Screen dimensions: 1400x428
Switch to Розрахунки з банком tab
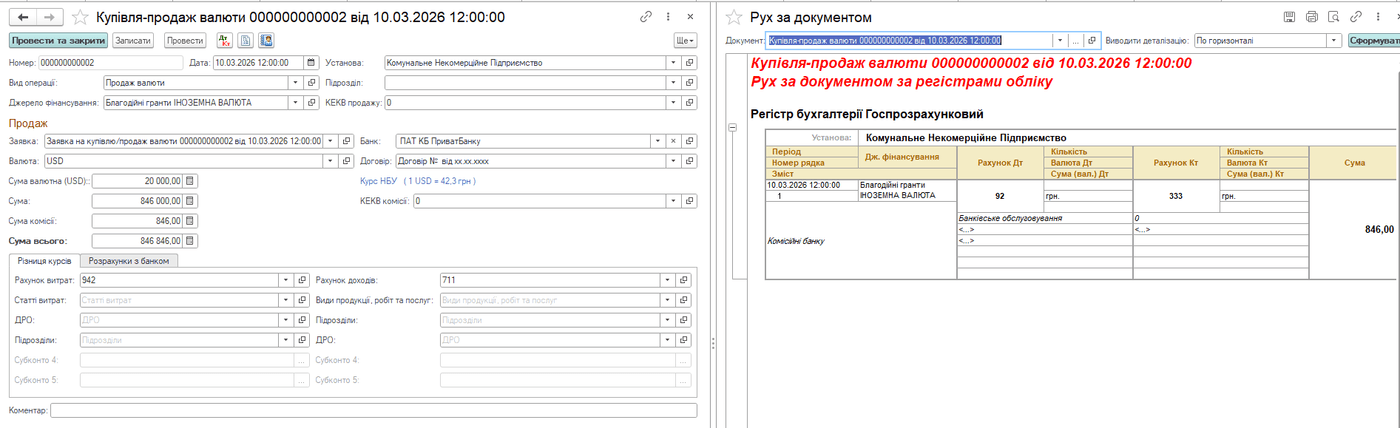point(131,261)
